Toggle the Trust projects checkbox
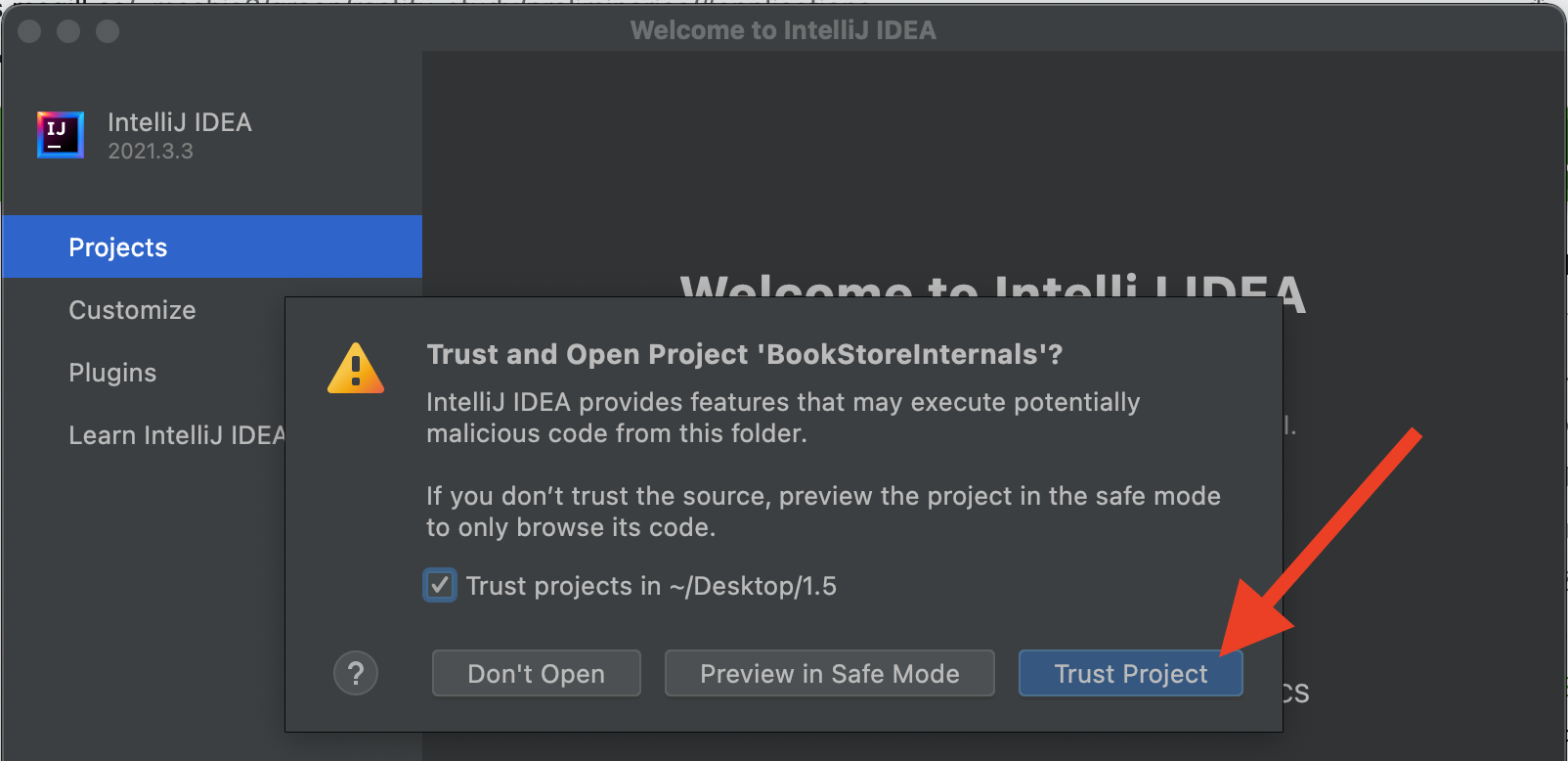 440,585
